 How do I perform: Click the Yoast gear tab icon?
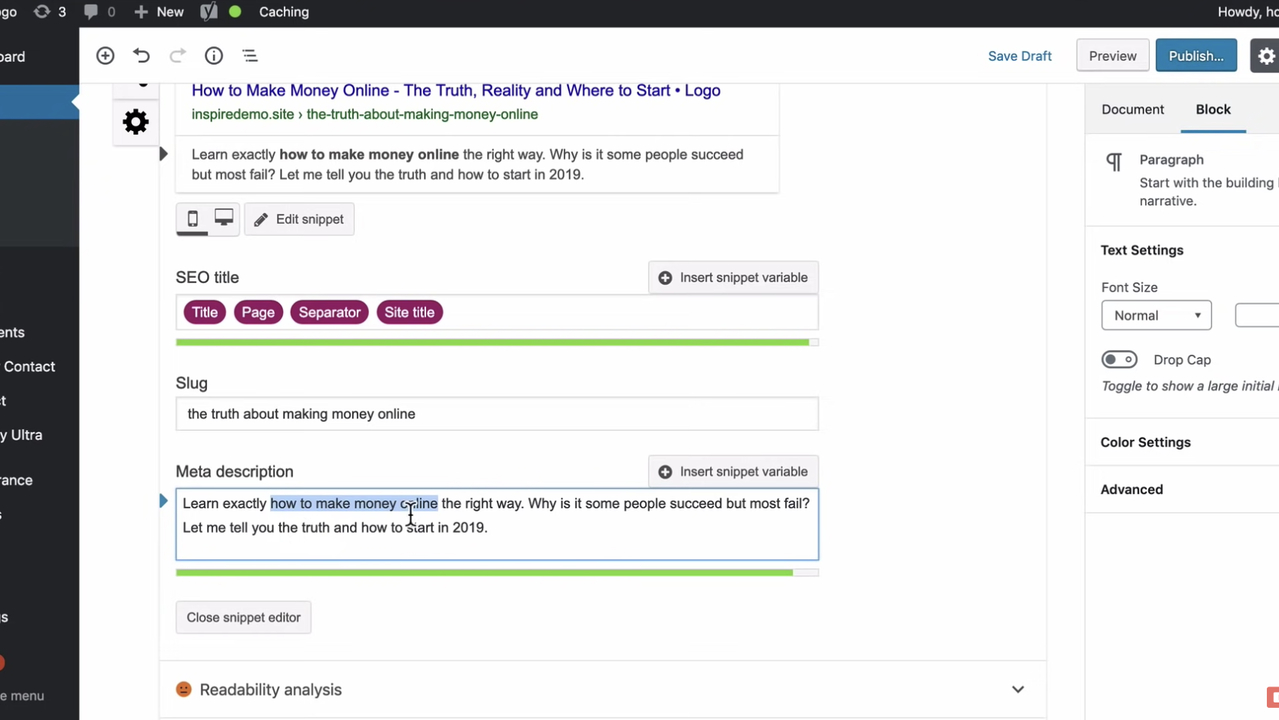click(x=135, y=122)
